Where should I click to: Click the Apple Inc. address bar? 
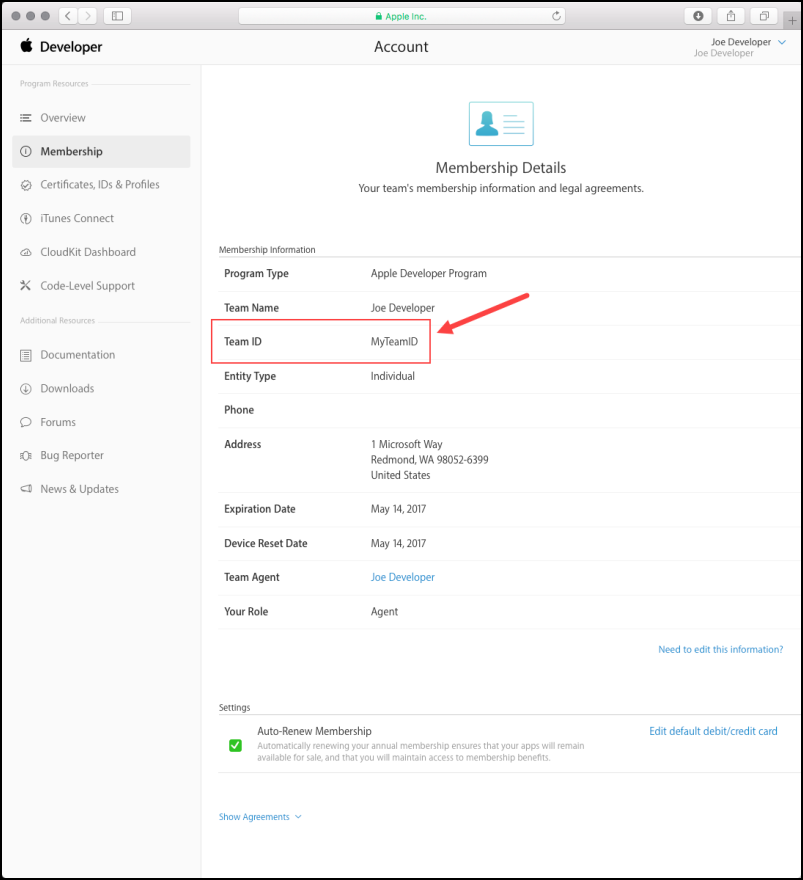click(402, 16)
